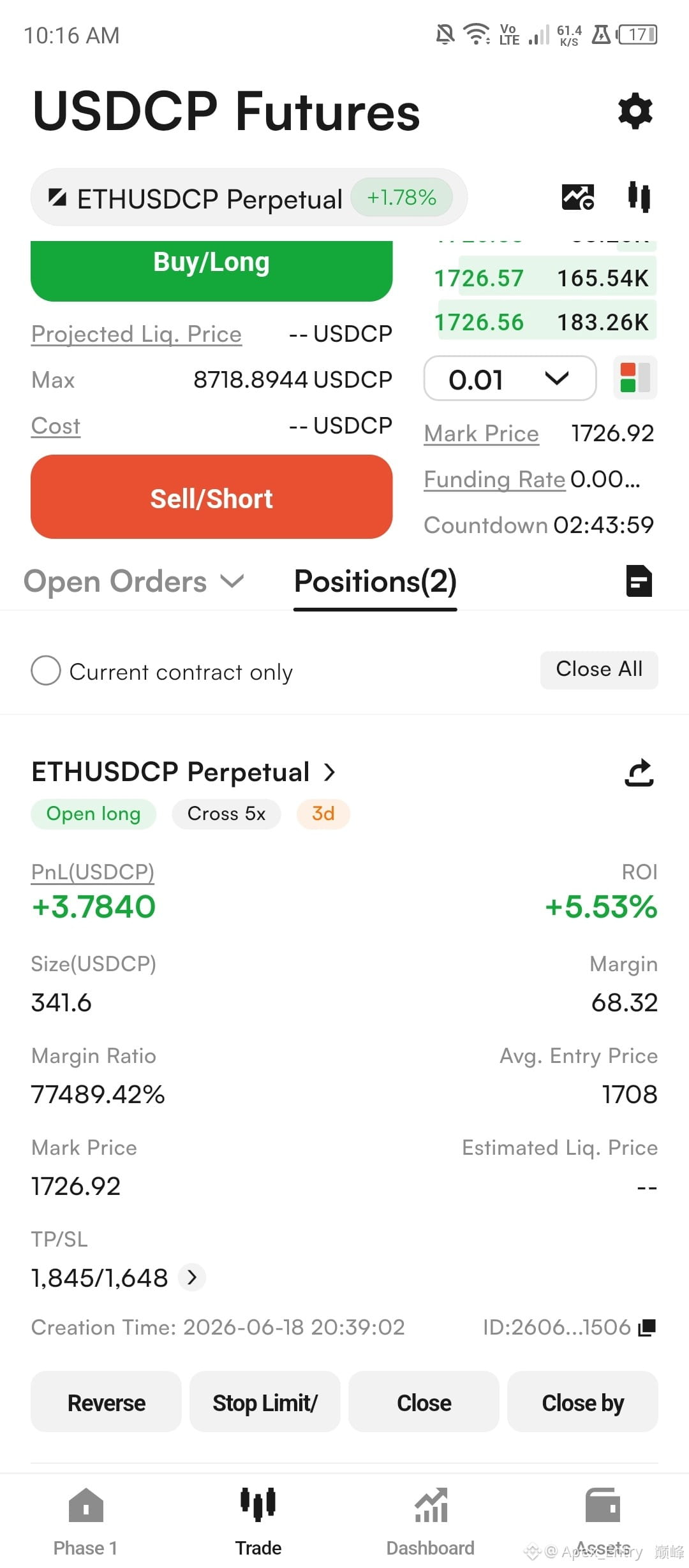Viewport: 689px width, 1568px height.
Task: Switch the order book layout icon
Action: (x=635, y=377)
